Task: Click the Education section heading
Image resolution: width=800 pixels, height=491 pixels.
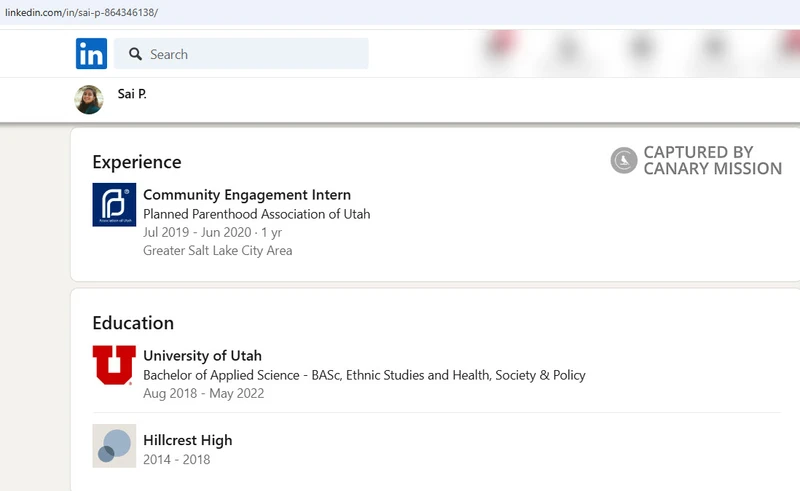Action: [x=133, y=323]
